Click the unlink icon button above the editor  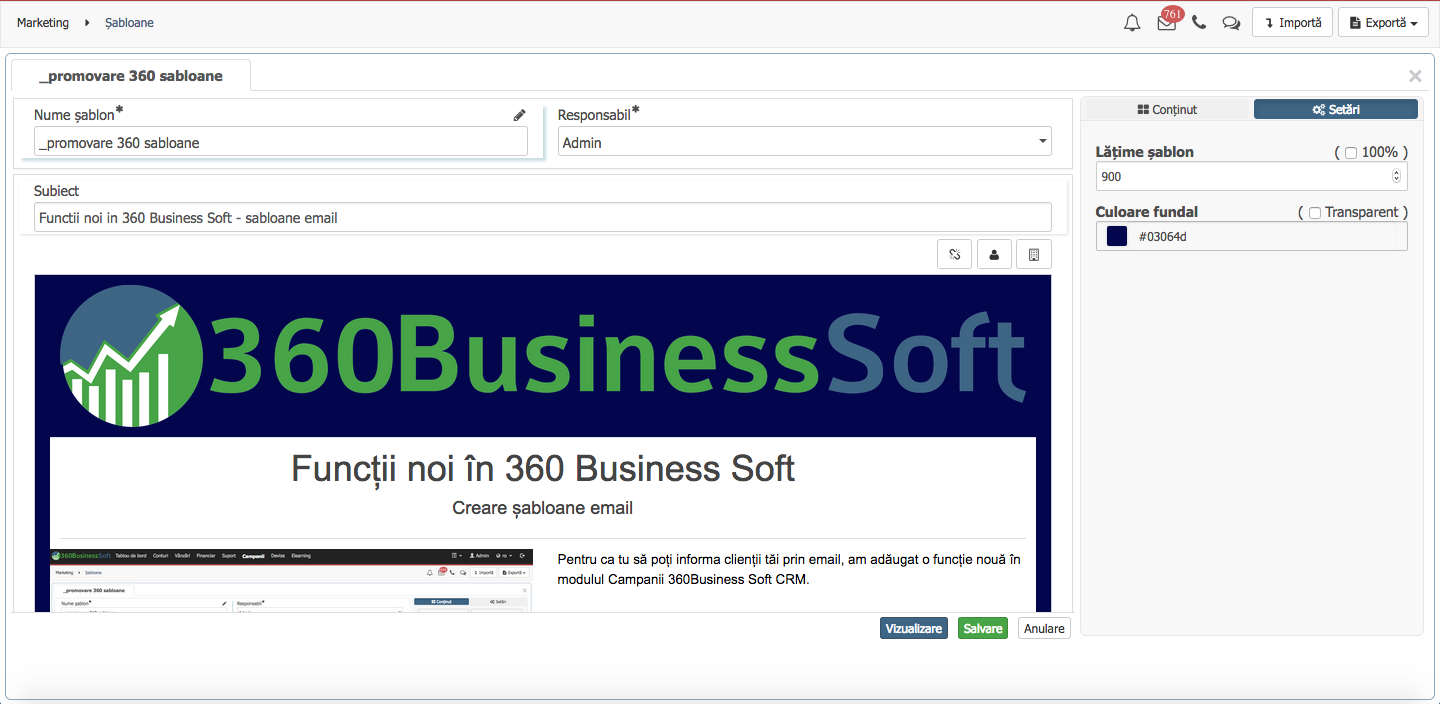954,255
